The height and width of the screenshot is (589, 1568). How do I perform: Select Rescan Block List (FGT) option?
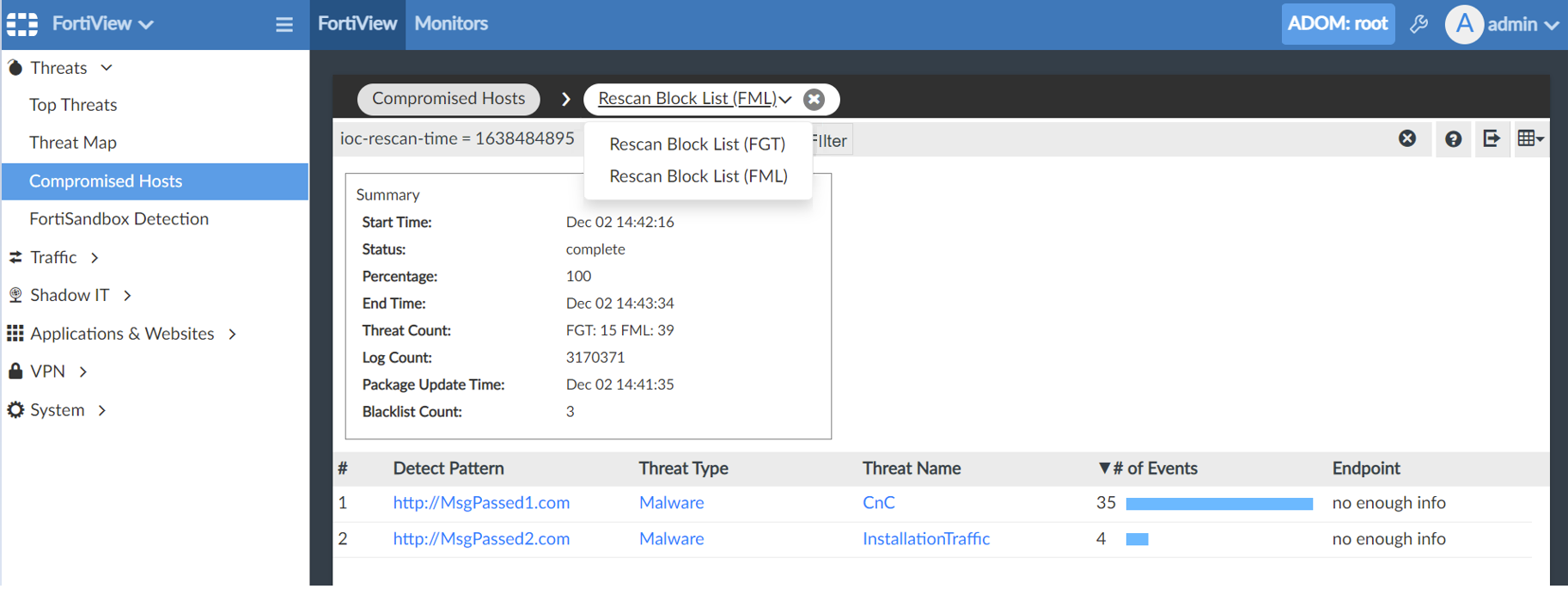(698, 144)
